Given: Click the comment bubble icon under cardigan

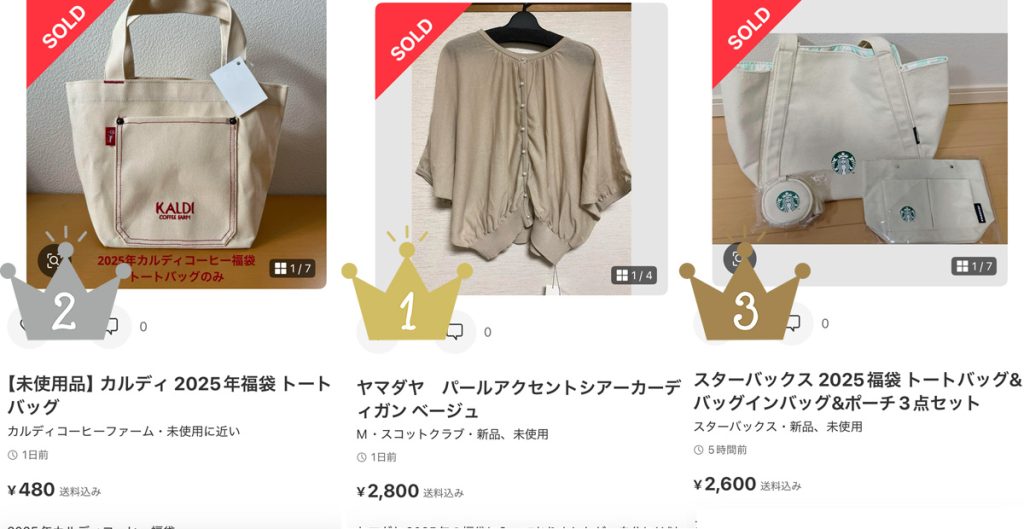Looking at the screenshot, I should tap(455, 332).
